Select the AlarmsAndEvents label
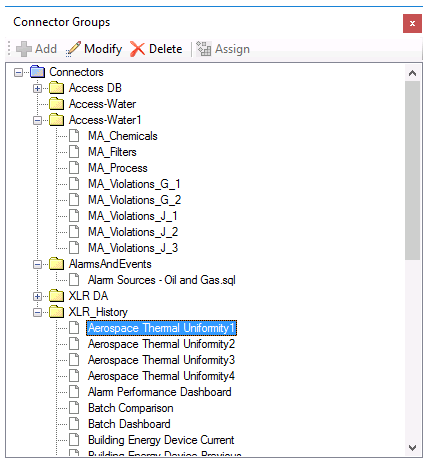The height and width of the screenshot is (463, 429). click(x=110, y=264)
